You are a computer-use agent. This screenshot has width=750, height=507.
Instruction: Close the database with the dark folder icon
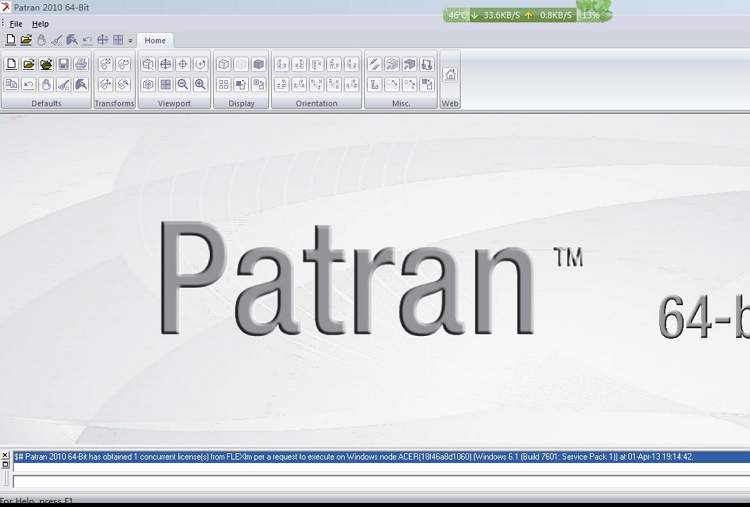coord(46,64)
